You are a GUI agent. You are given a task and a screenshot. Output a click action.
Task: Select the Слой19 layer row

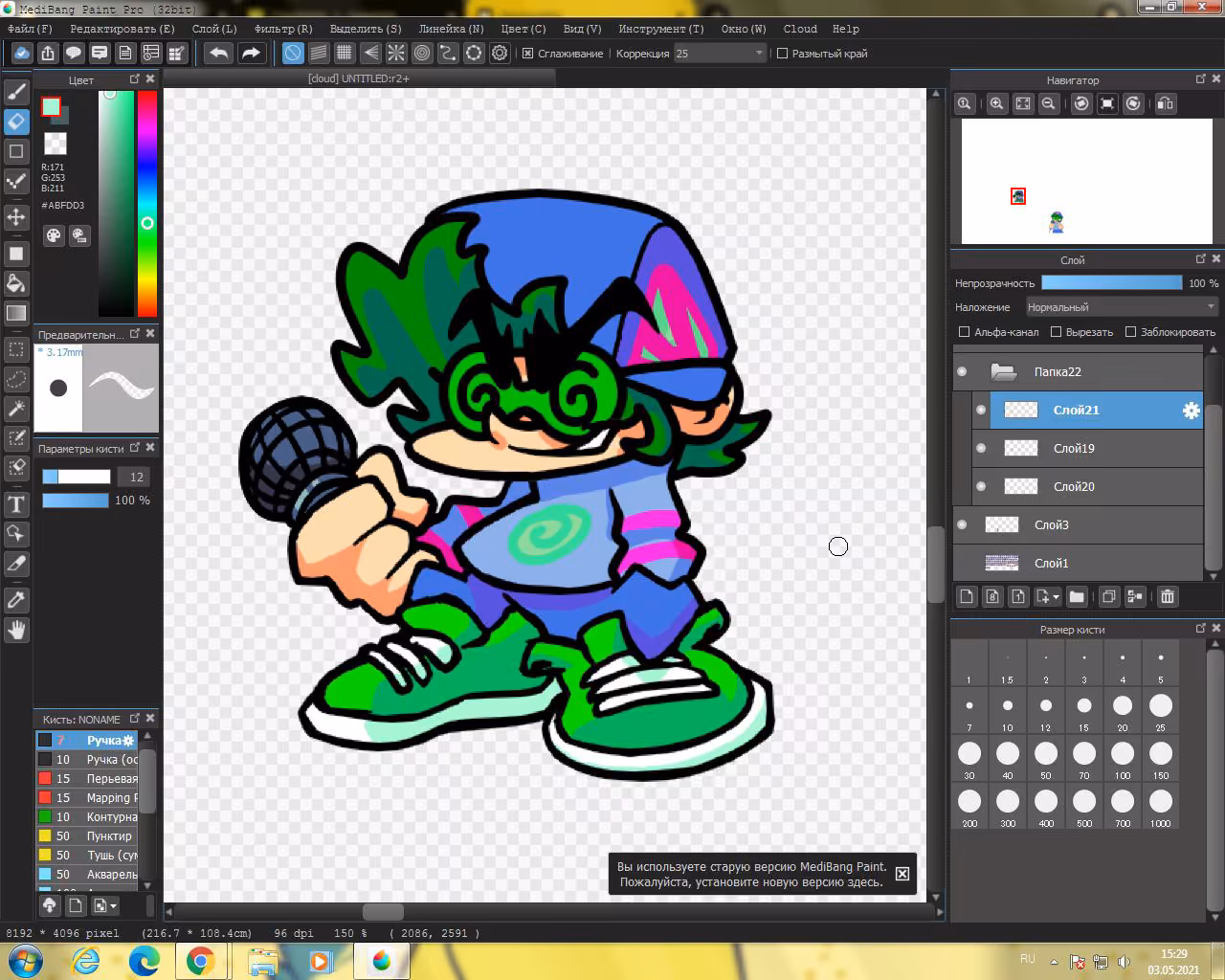click(1087, 448)
